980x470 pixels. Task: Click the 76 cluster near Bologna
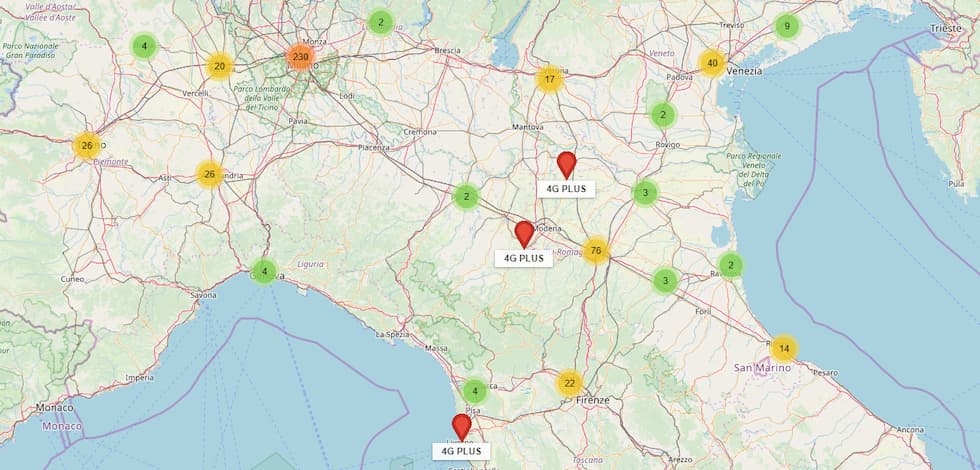596,251
